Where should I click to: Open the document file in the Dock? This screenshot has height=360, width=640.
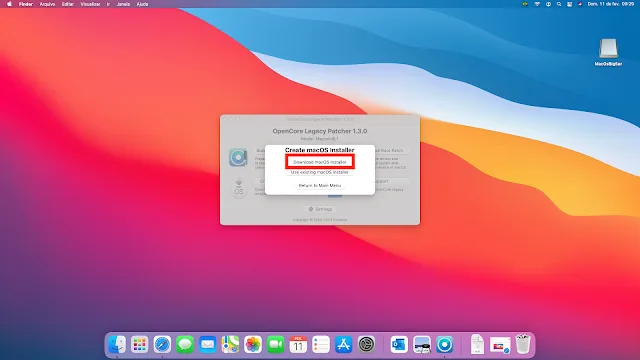tap(477, 344)
